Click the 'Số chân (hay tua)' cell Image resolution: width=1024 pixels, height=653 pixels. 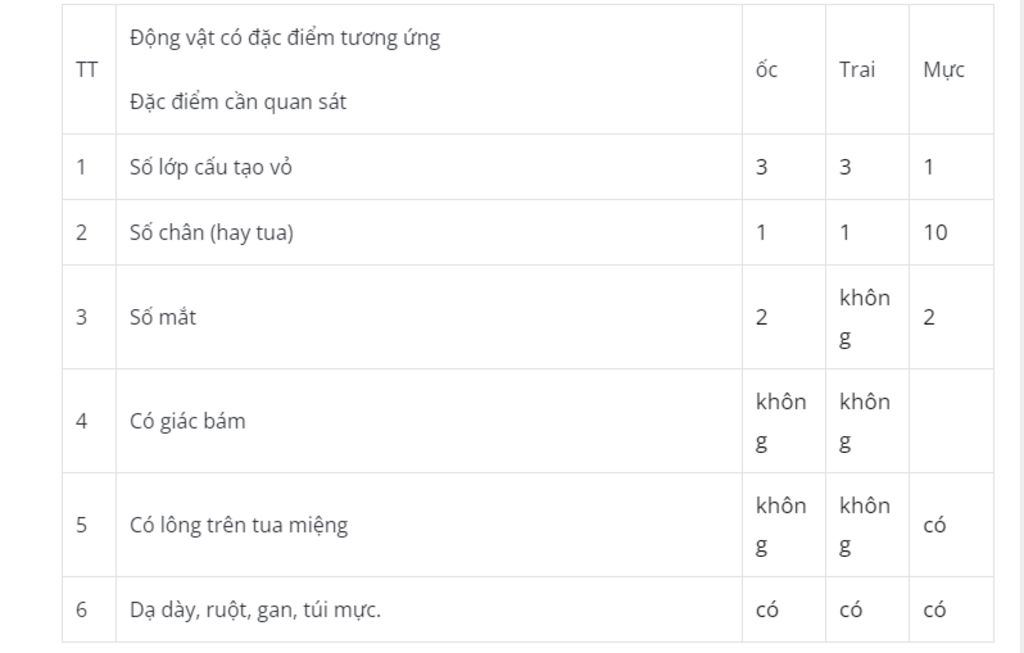(429, 232)
